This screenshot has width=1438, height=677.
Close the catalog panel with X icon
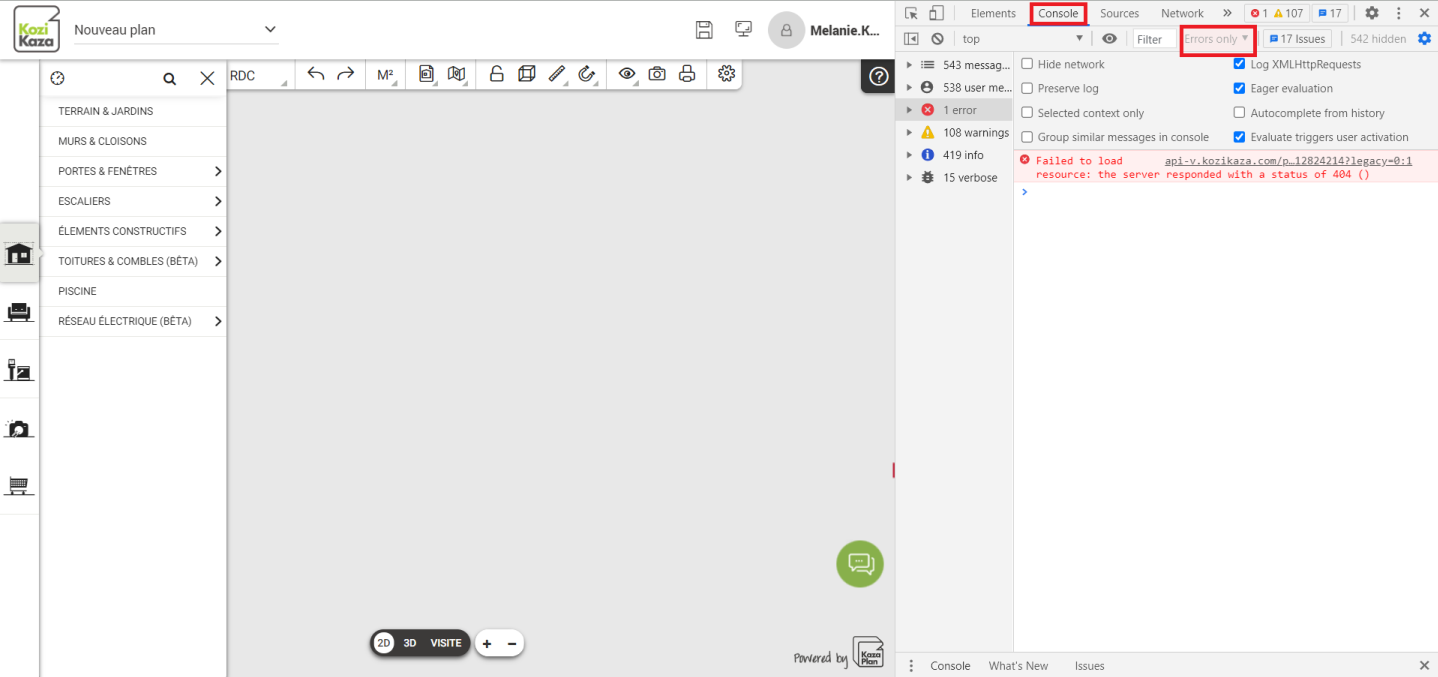tap(207, 78)
